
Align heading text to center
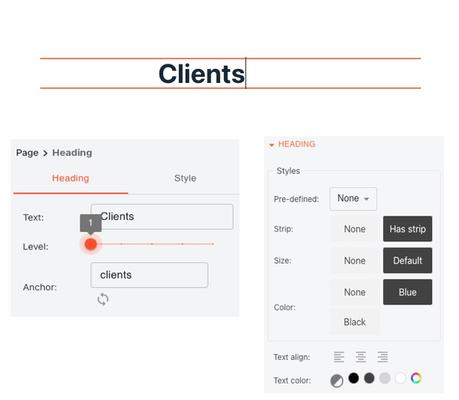coord(361,357)
